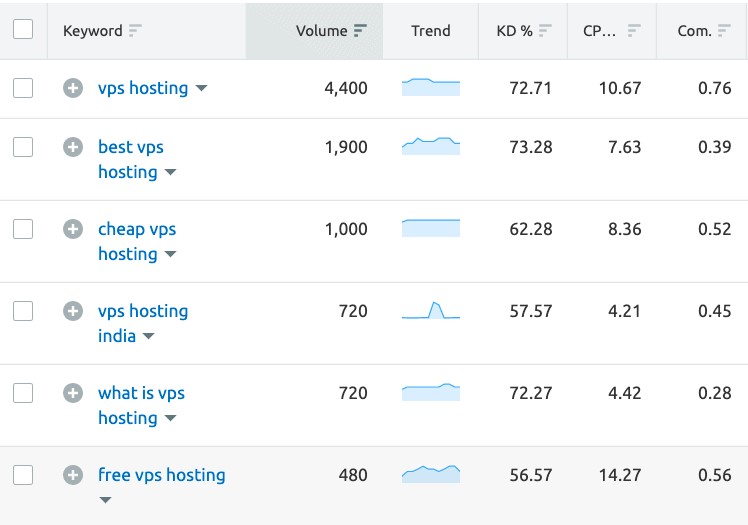748x525 pixels.
Task: Open dropdown arrow for 'what is vps hosting'
Action: pyautogui.click(x=170, y=418)
